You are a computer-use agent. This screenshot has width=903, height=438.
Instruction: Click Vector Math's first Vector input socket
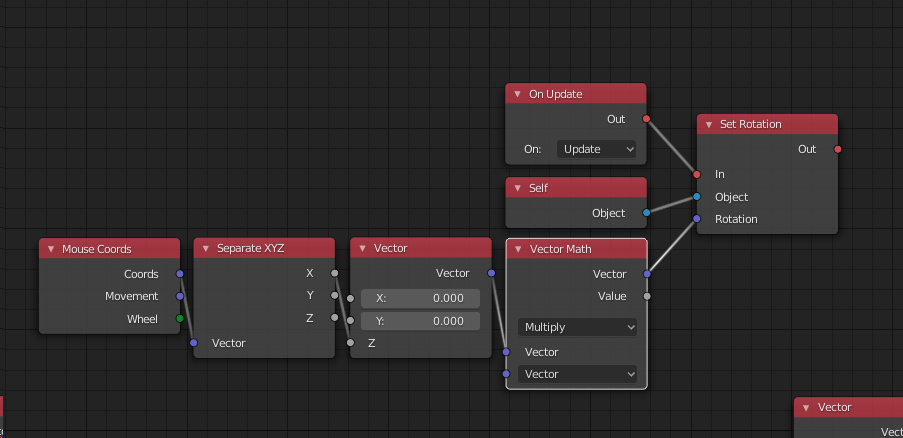[506, 352]
